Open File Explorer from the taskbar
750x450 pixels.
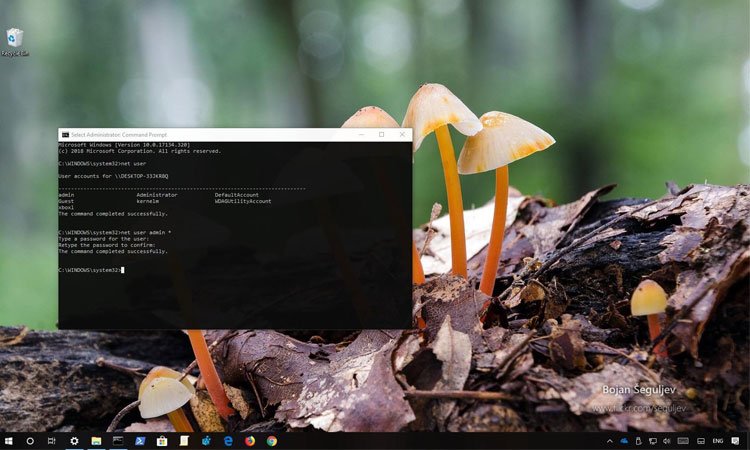click(x=96, y=441)
